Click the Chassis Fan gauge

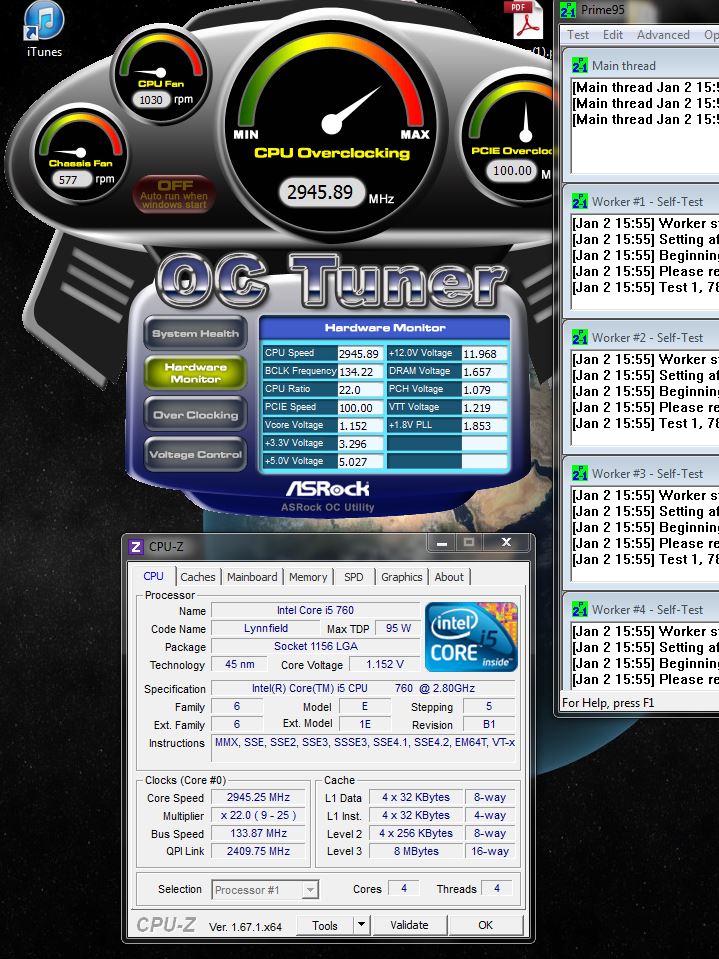coord(80,152)
